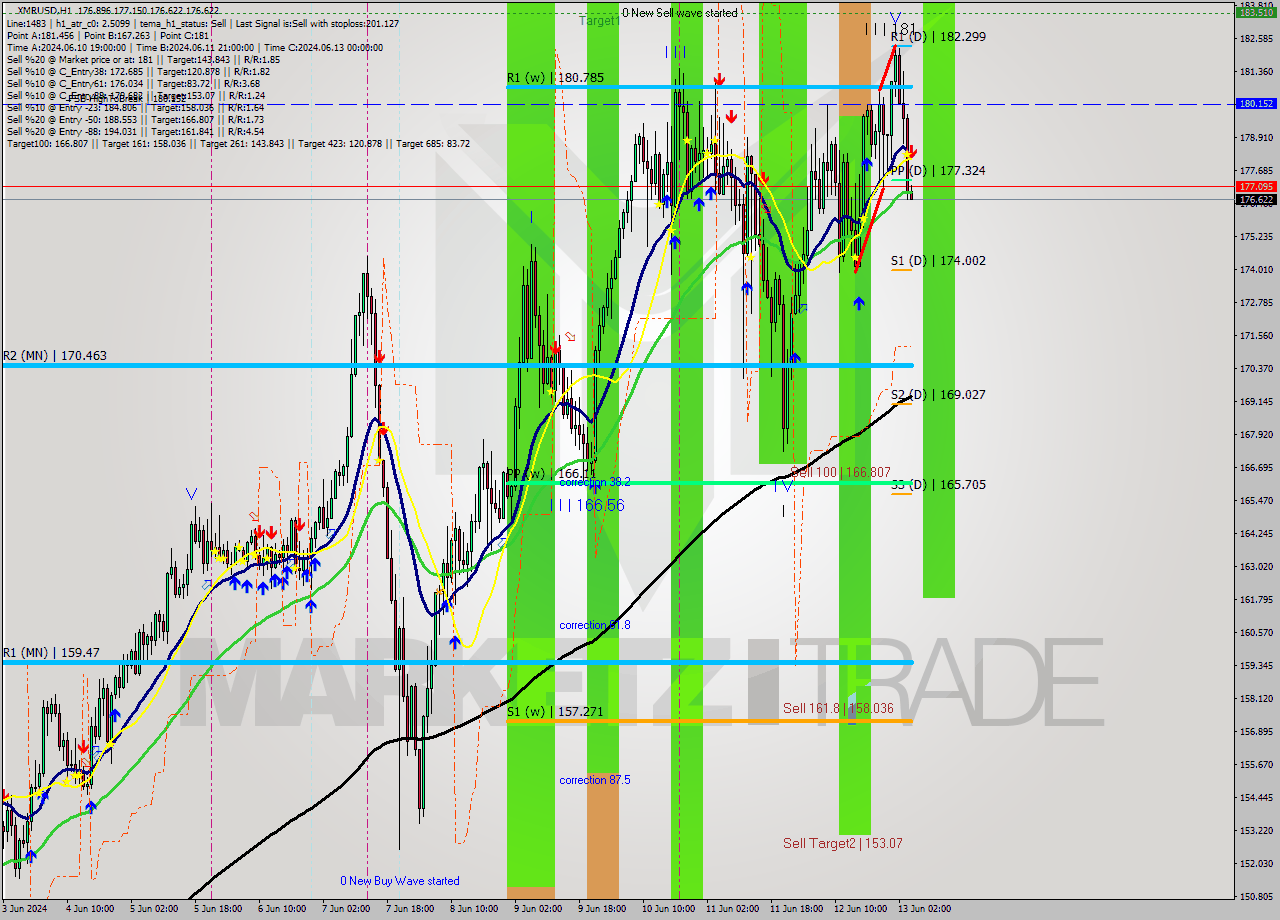
Task: Click the '| | | 166.56' blue price label
Action: 587,505
